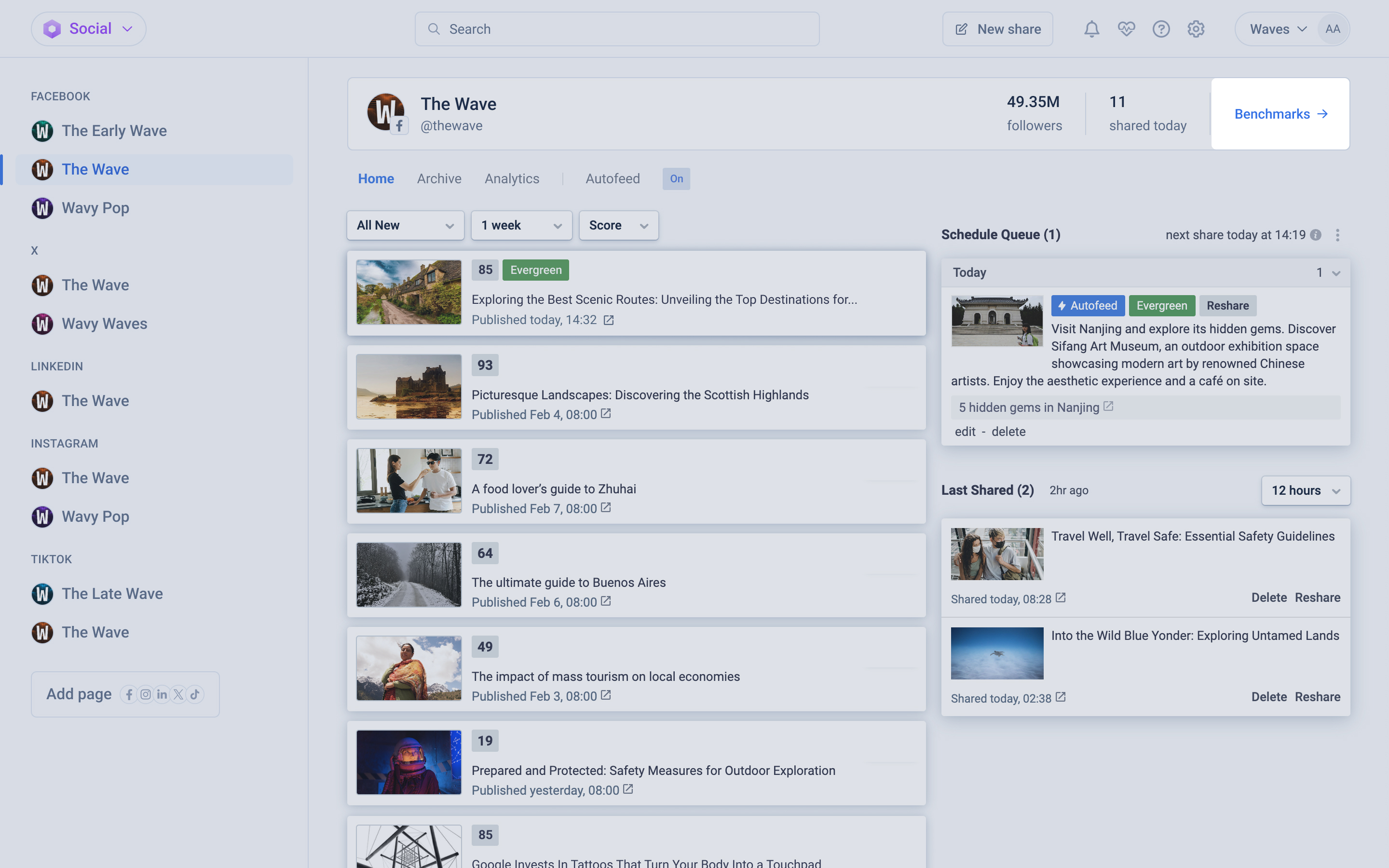Switch to the Home tab
1389x868 pixels.
376,179
